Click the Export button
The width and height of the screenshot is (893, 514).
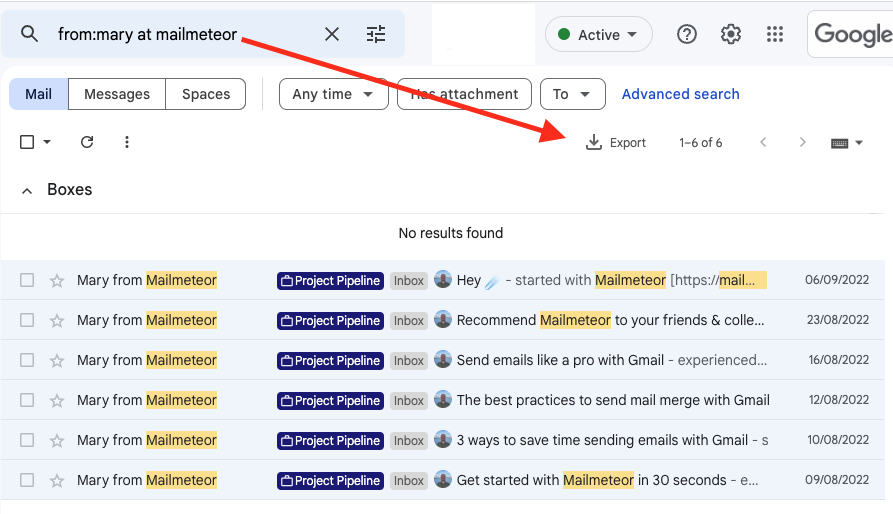[x=616, y=142]
